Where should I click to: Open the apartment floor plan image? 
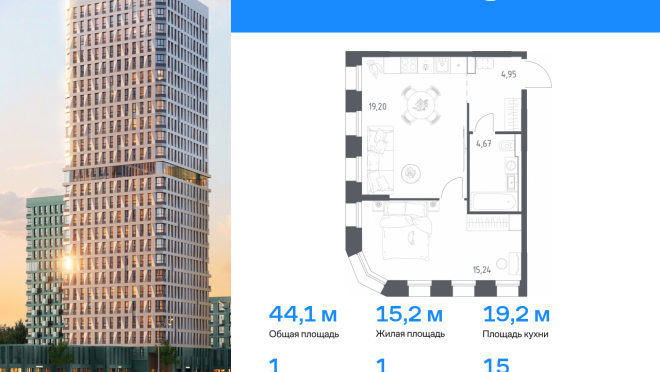click(x=448, y=174)
